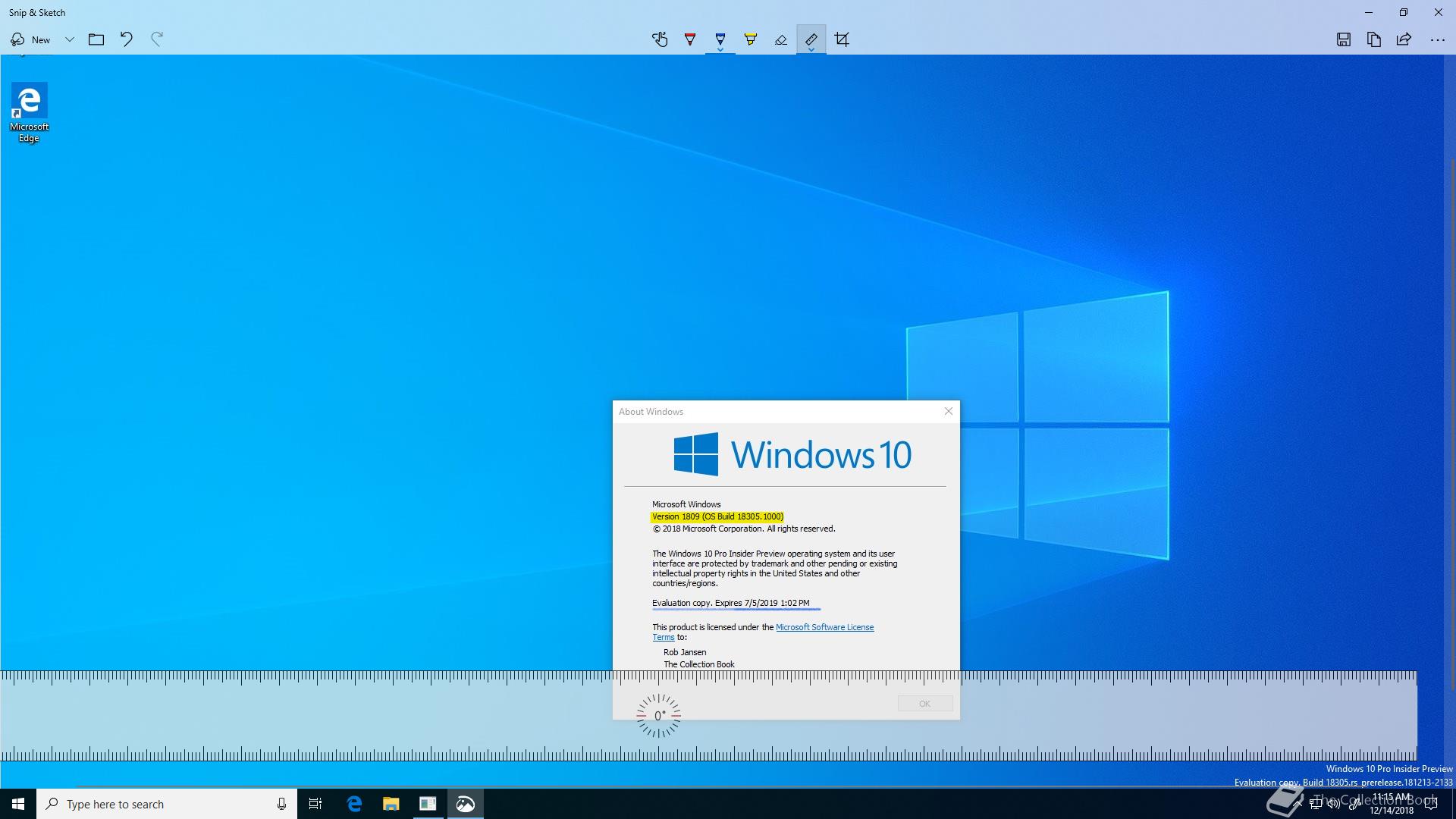This screenshot has width=1456, height=819.
Task: Click the About Windows taskbar app icon
Action: point(428,804)
